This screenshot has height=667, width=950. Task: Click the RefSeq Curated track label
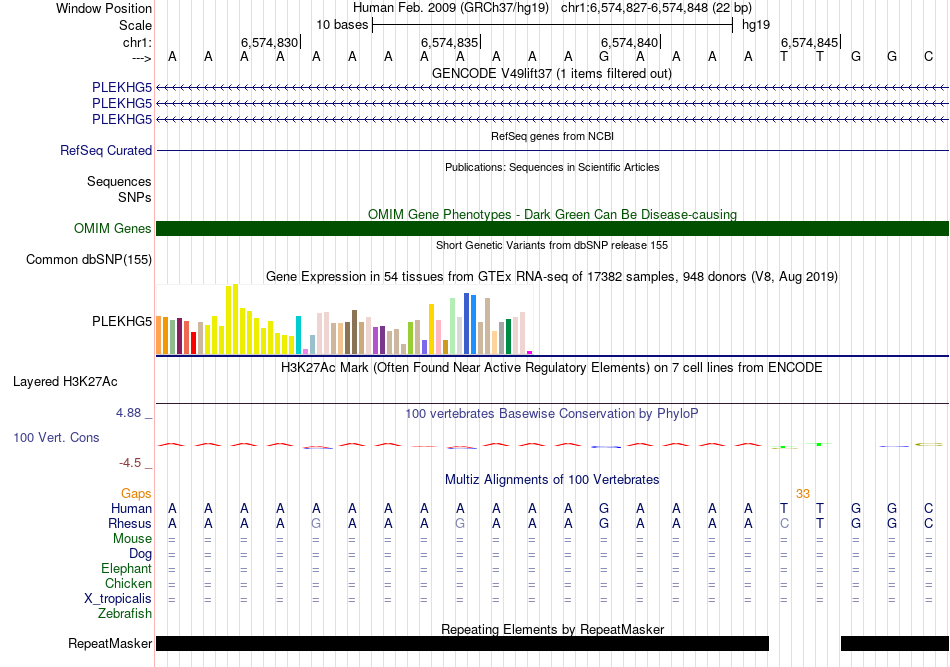pyautogui.click(x=106, y=150)
